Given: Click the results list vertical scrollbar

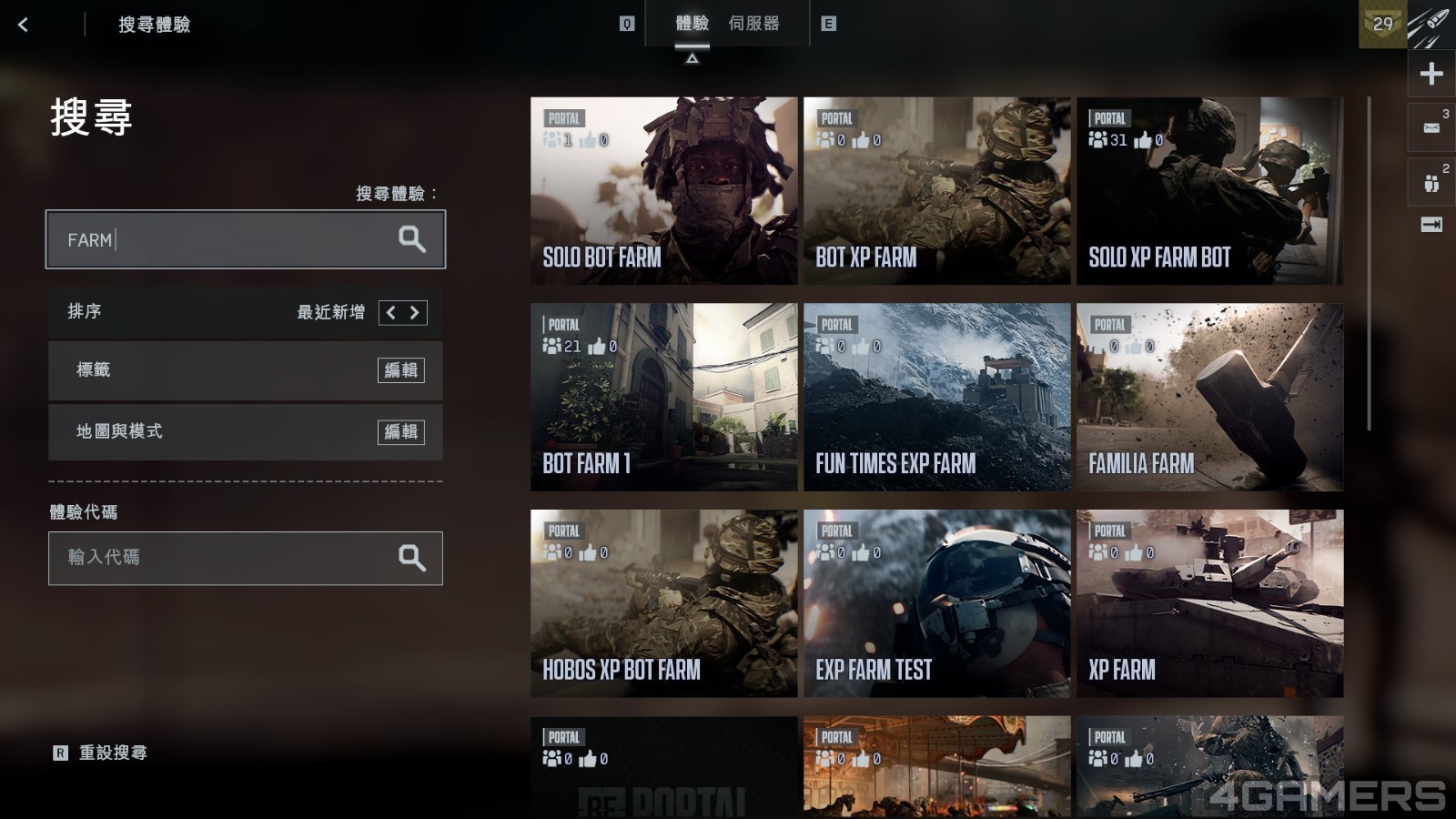Looking at the screenshot, I should (x=1369, y=264).
